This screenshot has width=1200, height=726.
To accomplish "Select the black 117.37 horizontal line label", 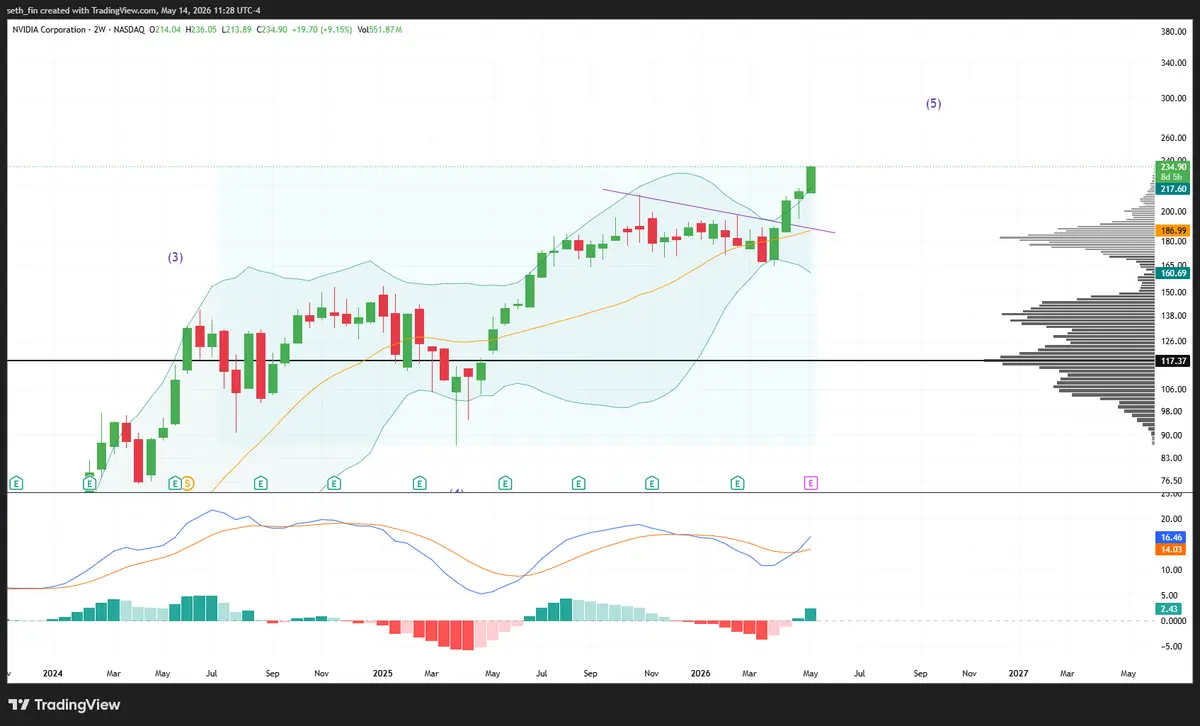I will 1172,360.
